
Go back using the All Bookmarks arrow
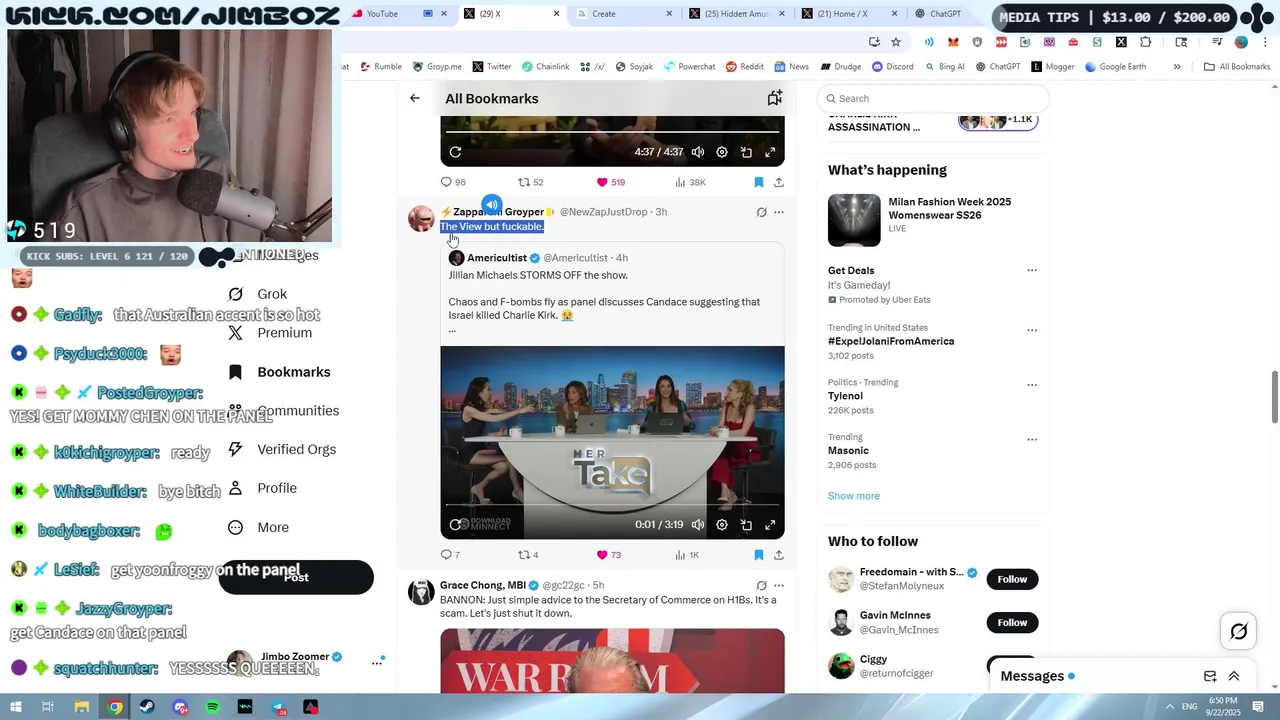click(x=415, y=98)
